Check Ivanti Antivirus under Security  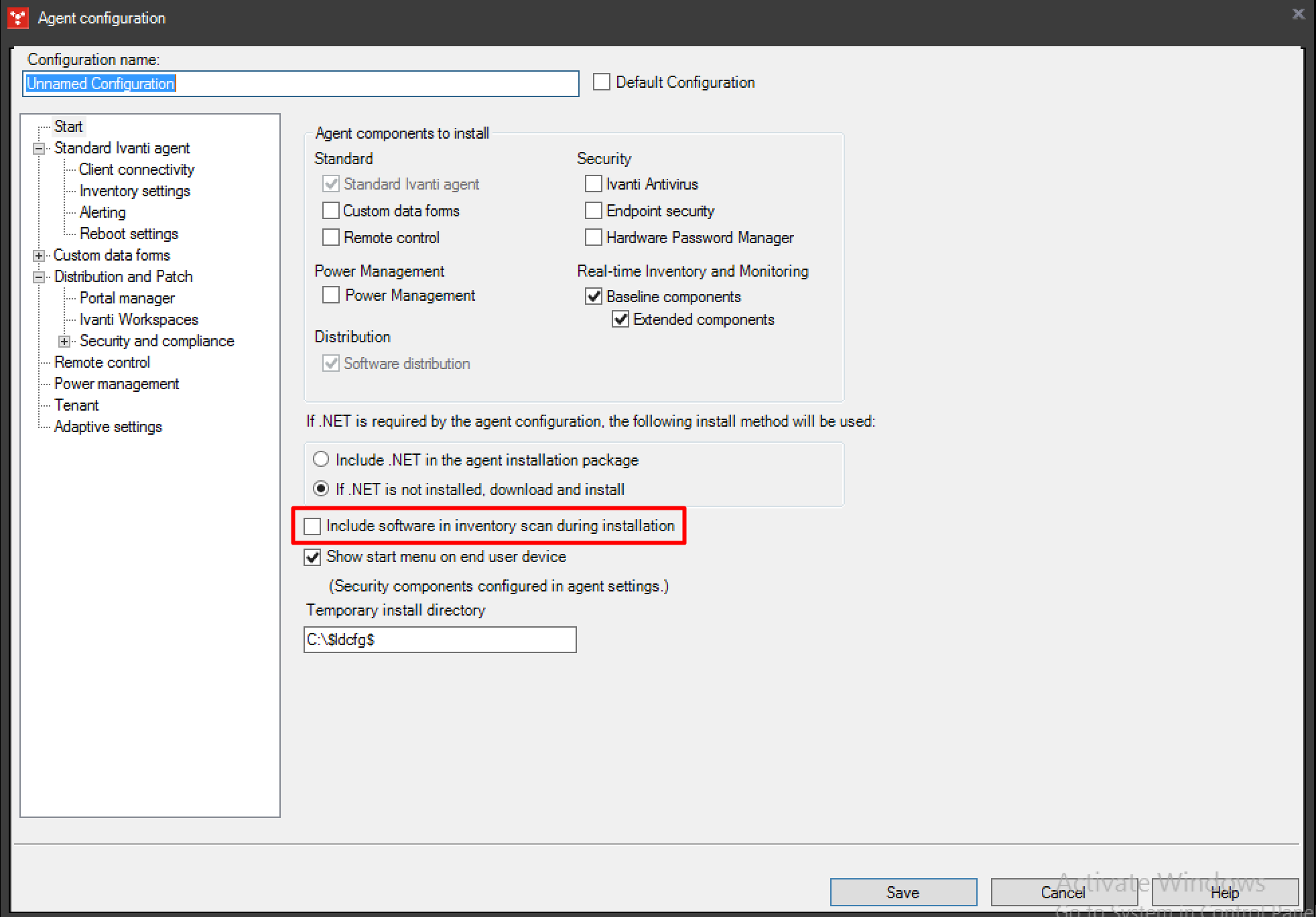593,184
